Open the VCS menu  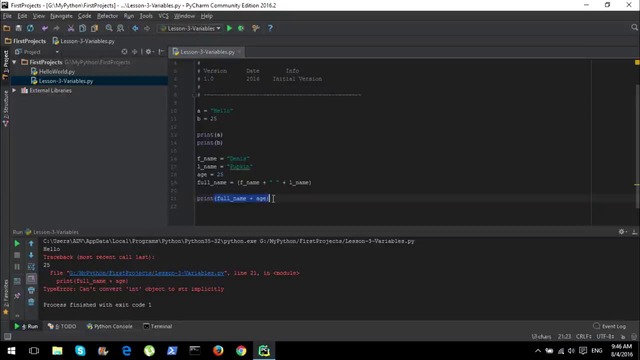(x=163, y=16)
